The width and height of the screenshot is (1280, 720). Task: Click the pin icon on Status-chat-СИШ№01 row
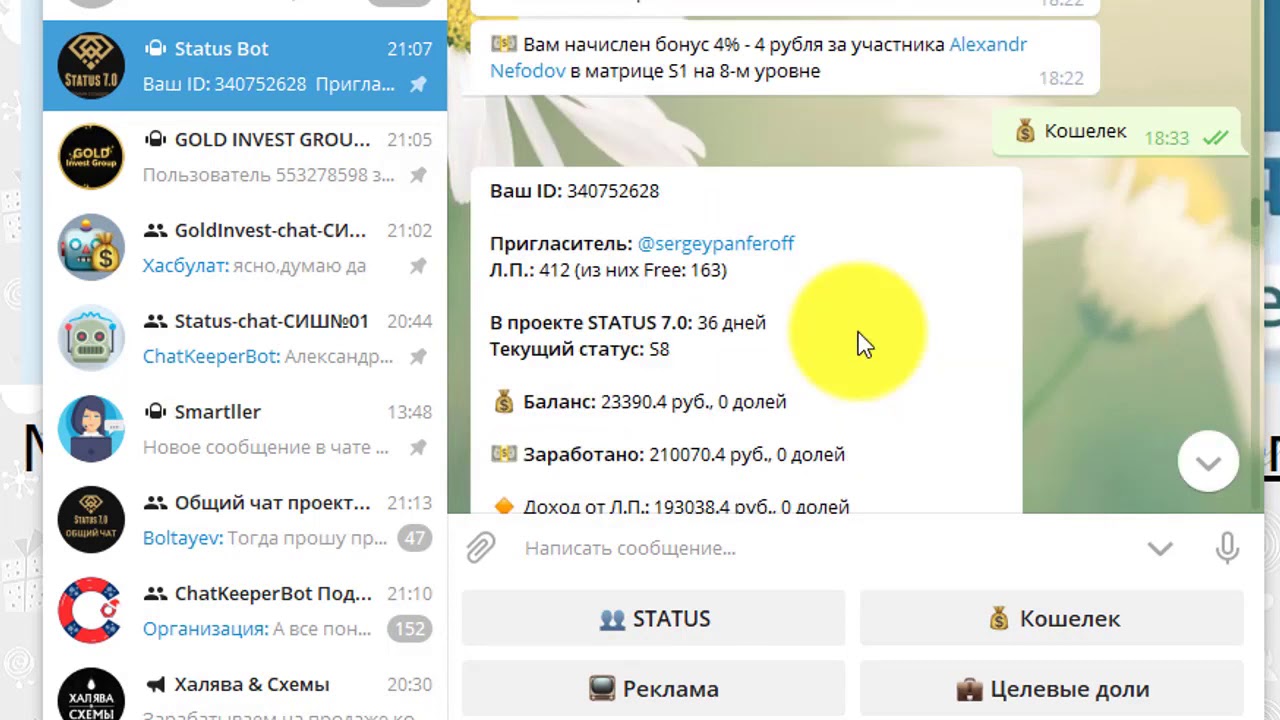[x=419, y=357]
